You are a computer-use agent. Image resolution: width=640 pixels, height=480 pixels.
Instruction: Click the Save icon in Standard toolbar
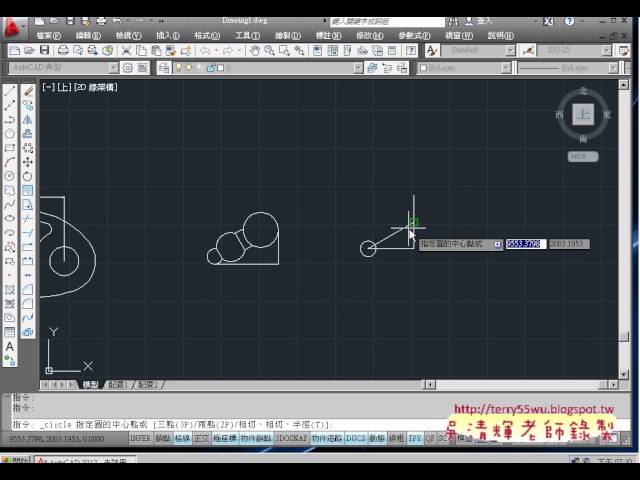point(44,50)
